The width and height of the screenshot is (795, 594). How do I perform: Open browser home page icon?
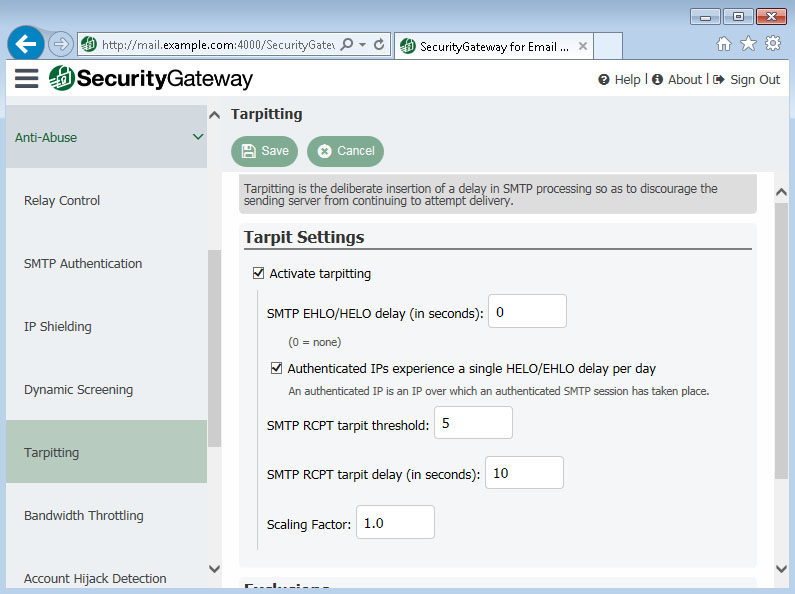click(x=724, y=44)
